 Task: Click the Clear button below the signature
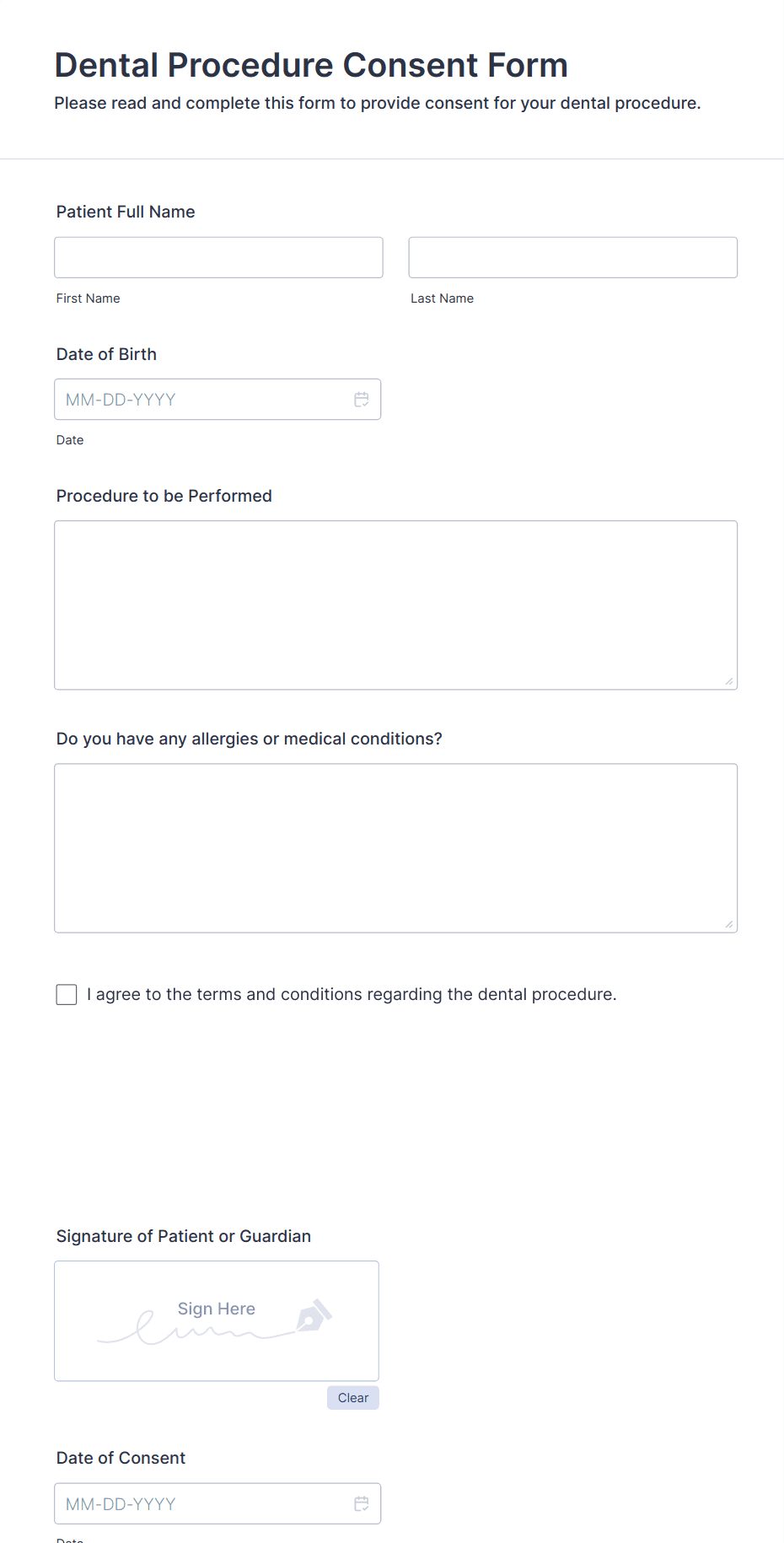352,1397
